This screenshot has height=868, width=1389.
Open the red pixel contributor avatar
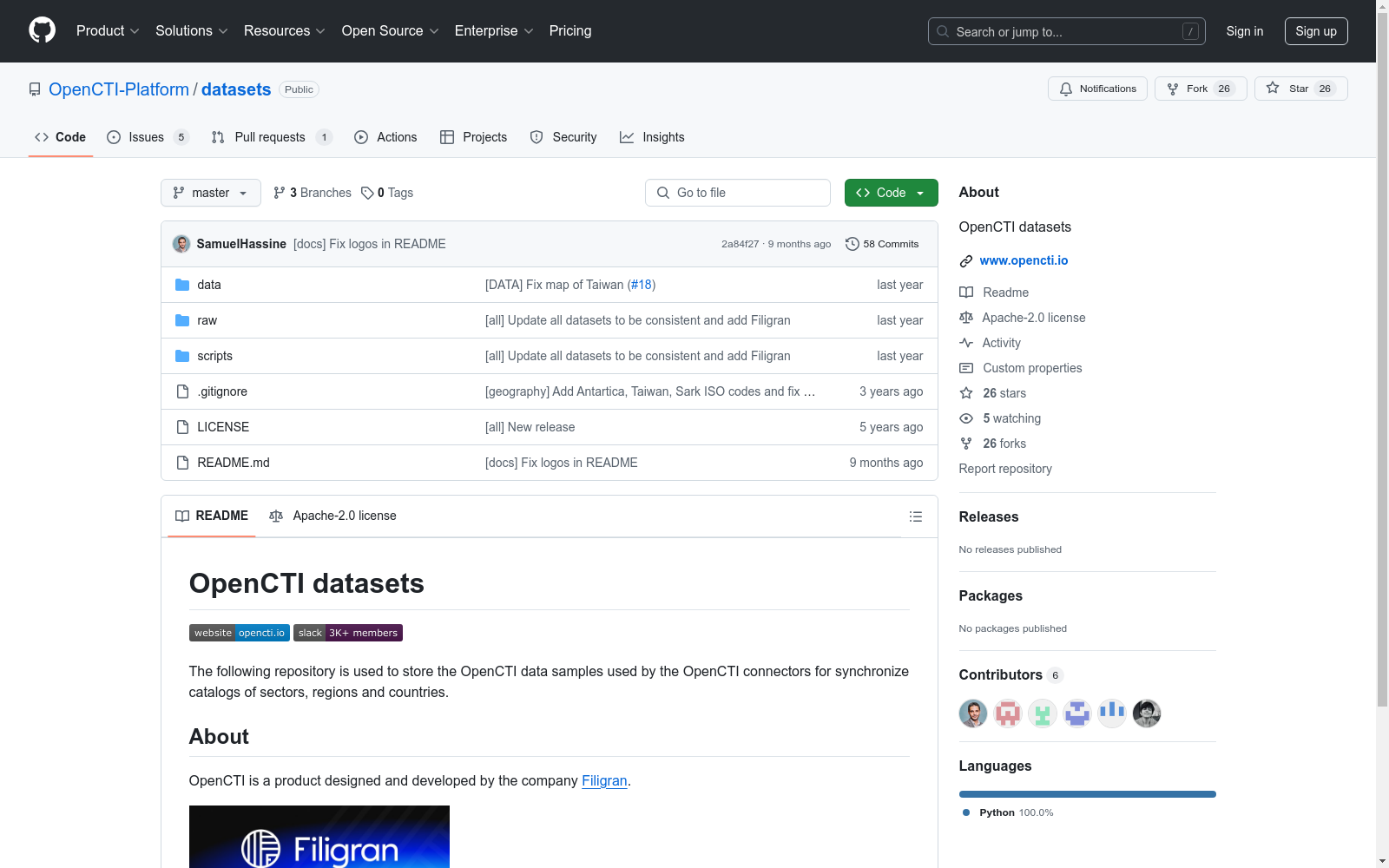[x=1008, y=713]
